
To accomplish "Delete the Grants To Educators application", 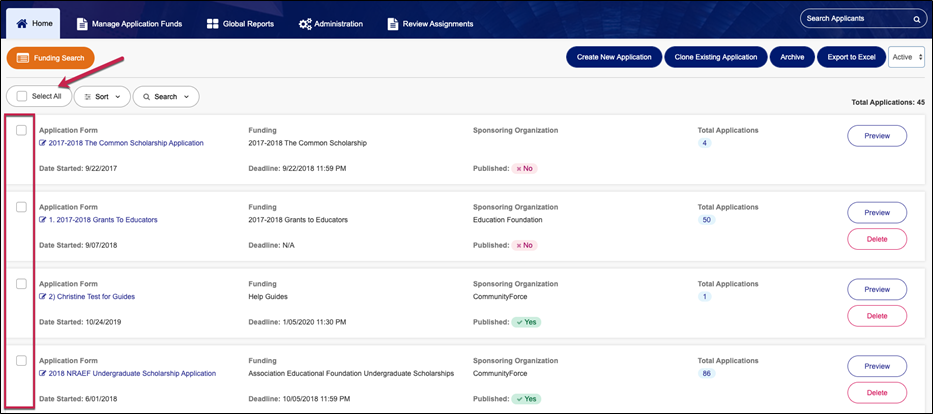I will (x=876, y=239).
